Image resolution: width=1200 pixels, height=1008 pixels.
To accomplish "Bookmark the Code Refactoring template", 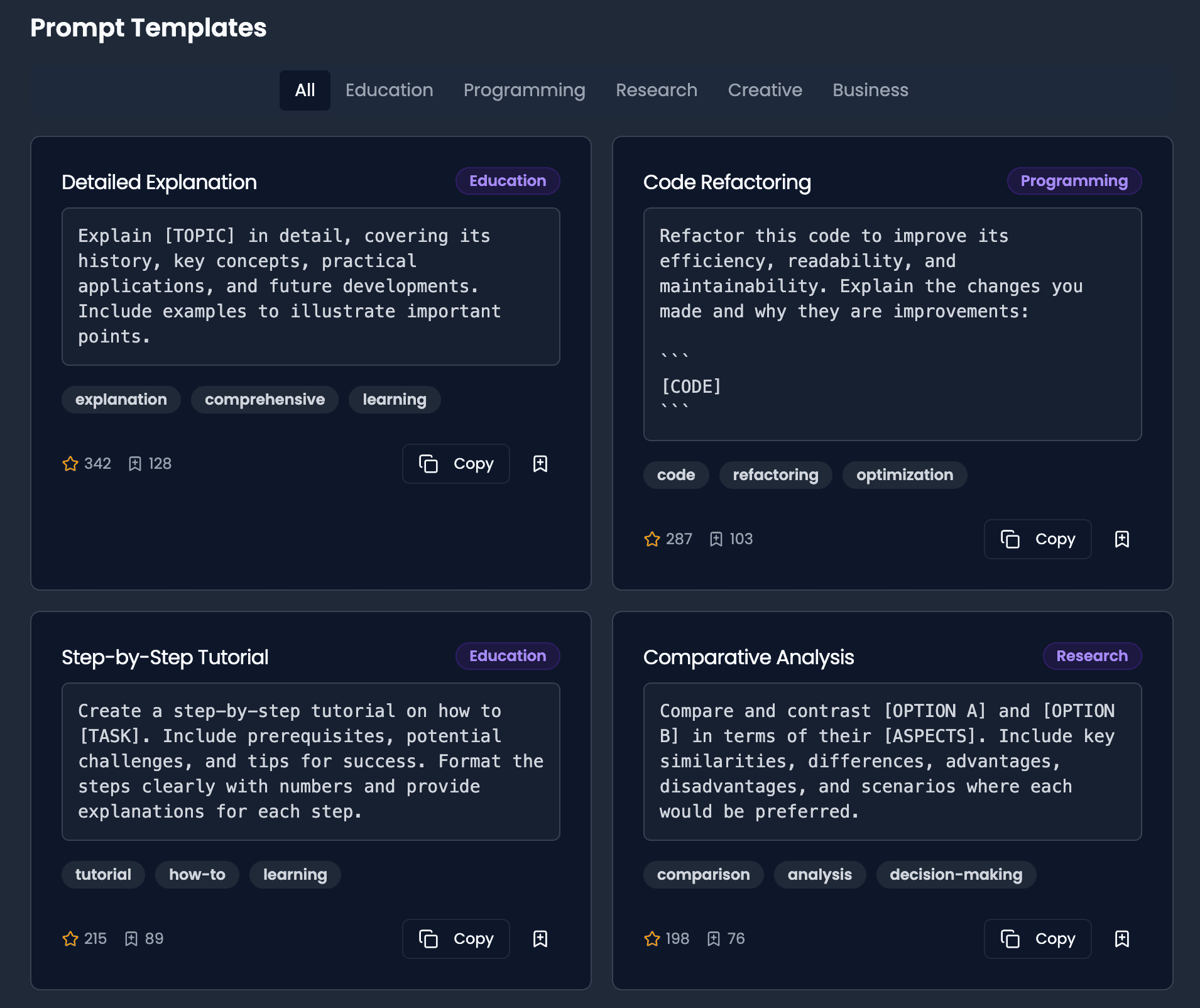I will [x=1122, y=539].
